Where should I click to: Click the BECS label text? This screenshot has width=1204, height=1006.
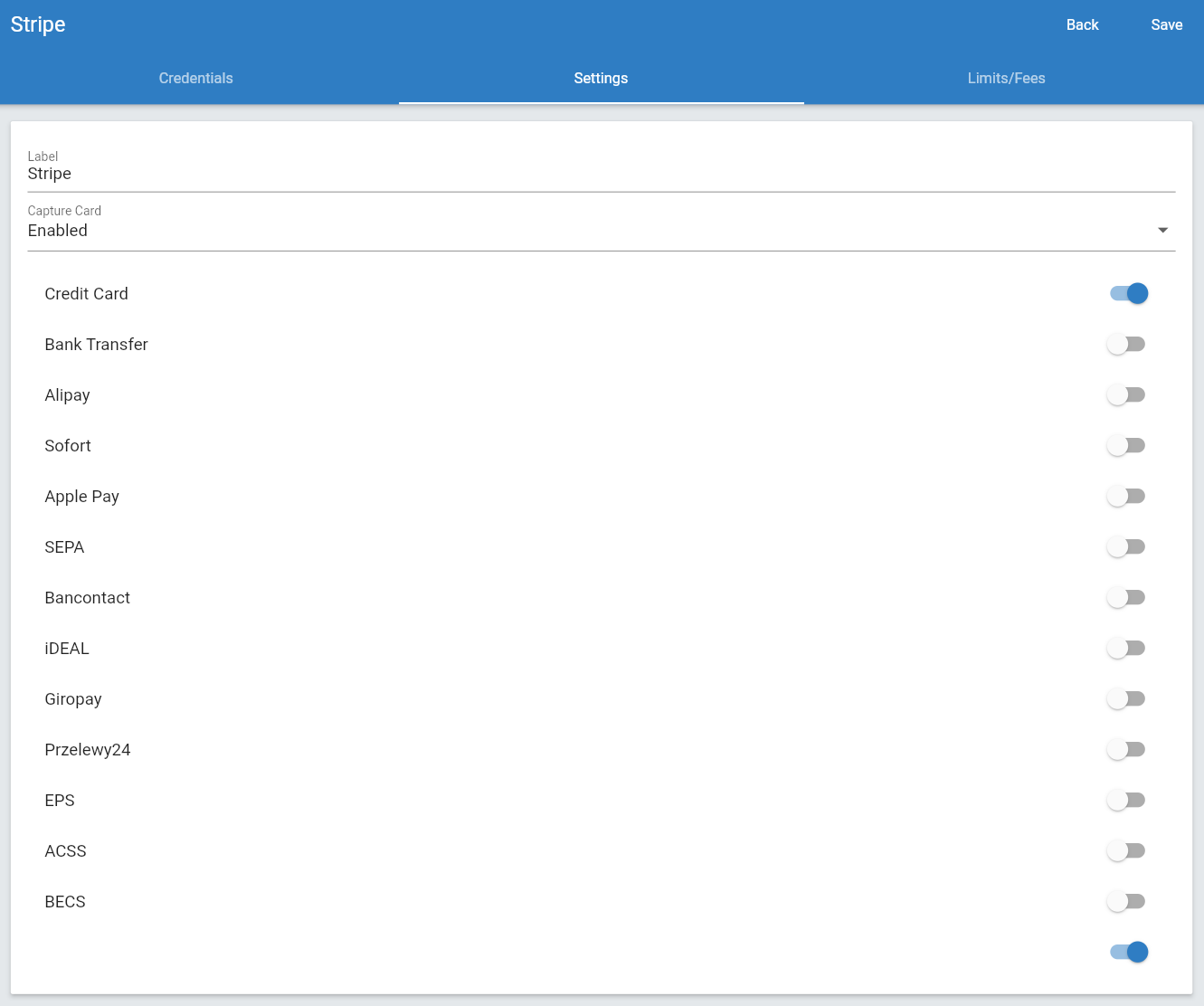click(x=65, y=902)
